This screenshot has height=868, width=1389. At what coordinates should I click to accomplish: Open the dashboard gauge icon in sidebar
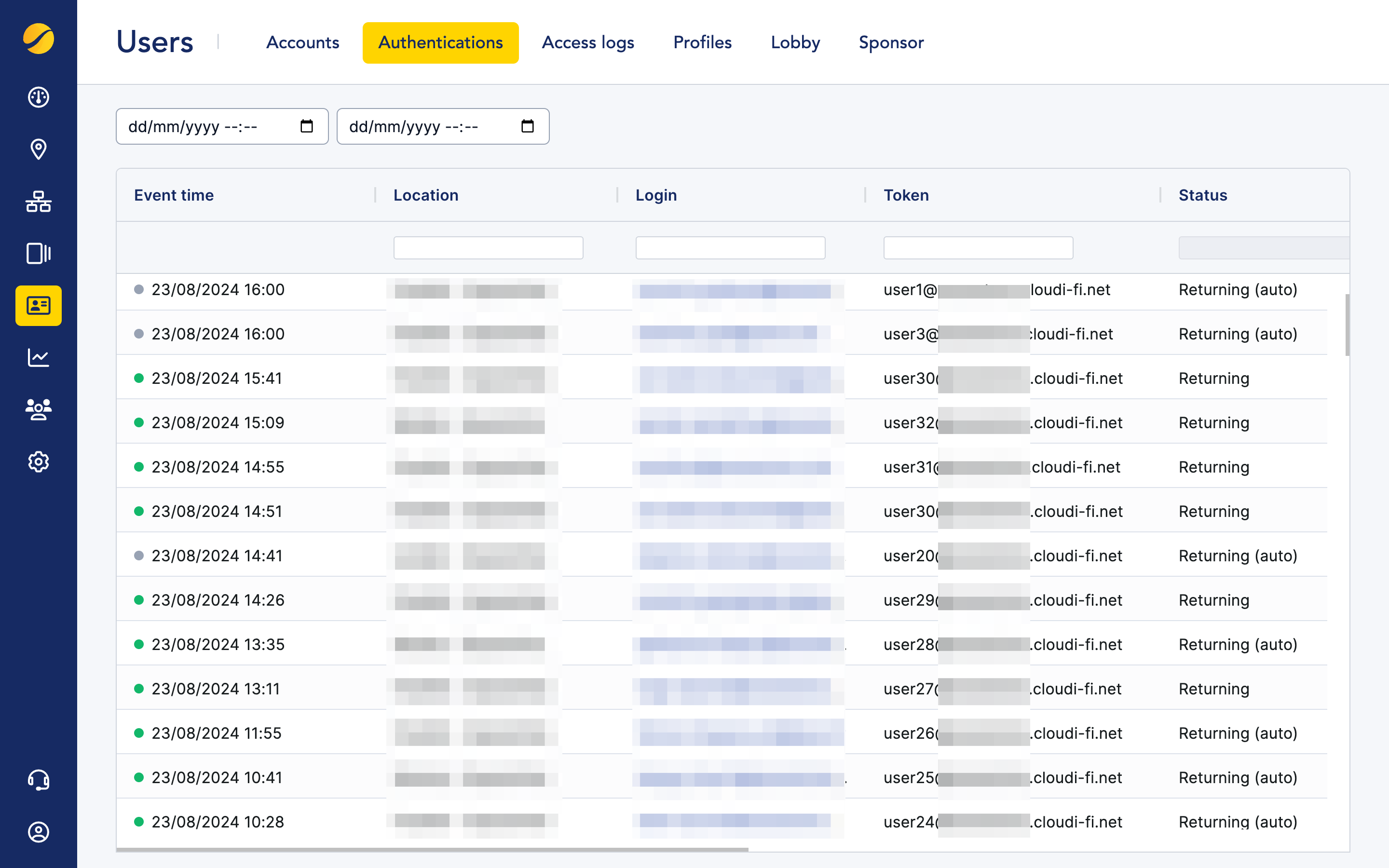[38, 97]
